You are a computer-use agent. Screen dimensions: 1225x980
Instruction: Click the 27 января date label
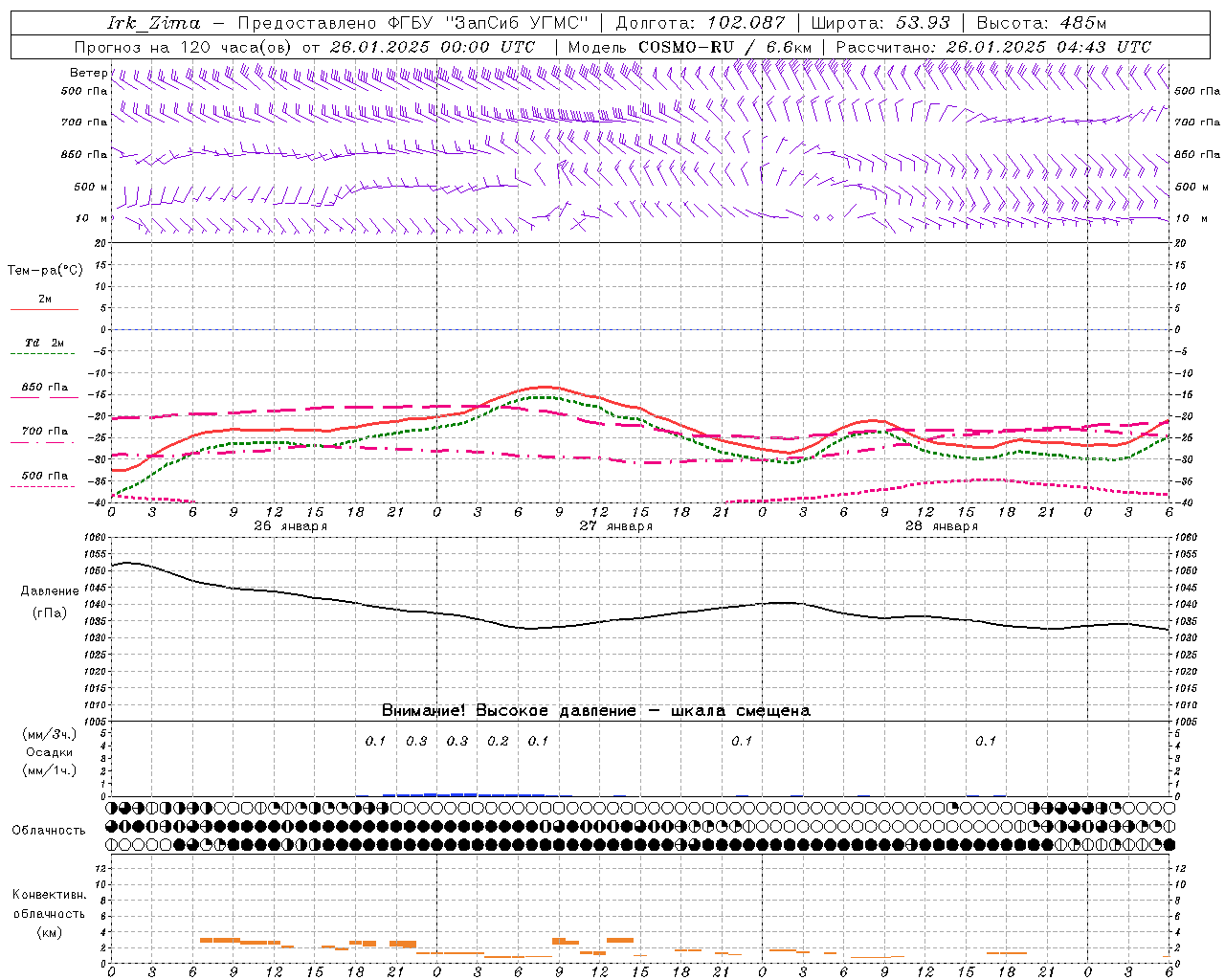(x=616, y=526)
